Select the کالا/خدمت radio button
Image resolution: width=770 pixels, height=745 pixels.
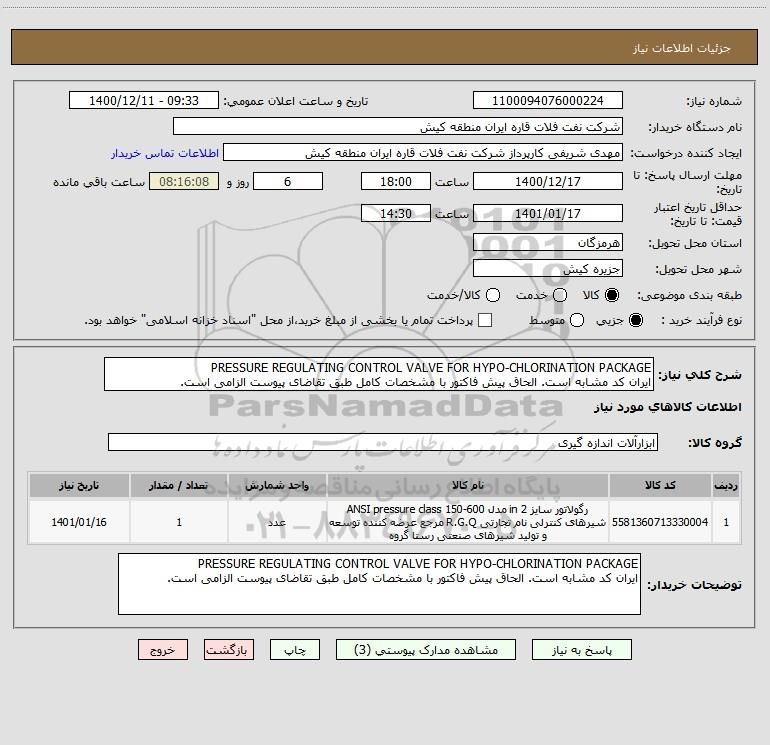tap(493, 295)
